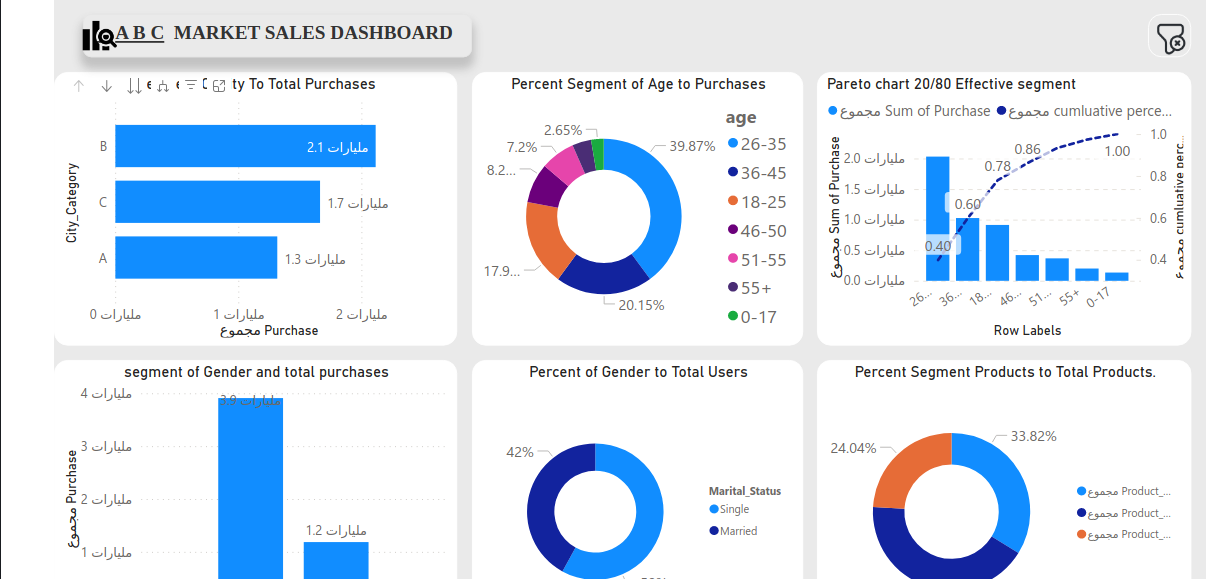Click the city A horizontal bar
Screen dimensions: 1206x579
(195, 257)
